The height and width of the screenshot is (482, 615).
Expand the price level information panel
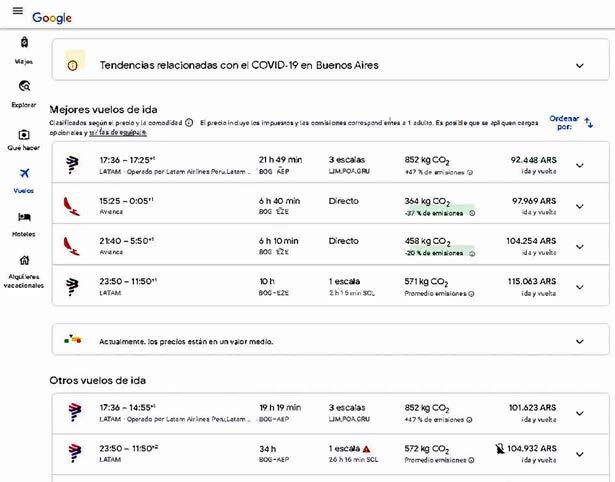(x=580, y=341)
